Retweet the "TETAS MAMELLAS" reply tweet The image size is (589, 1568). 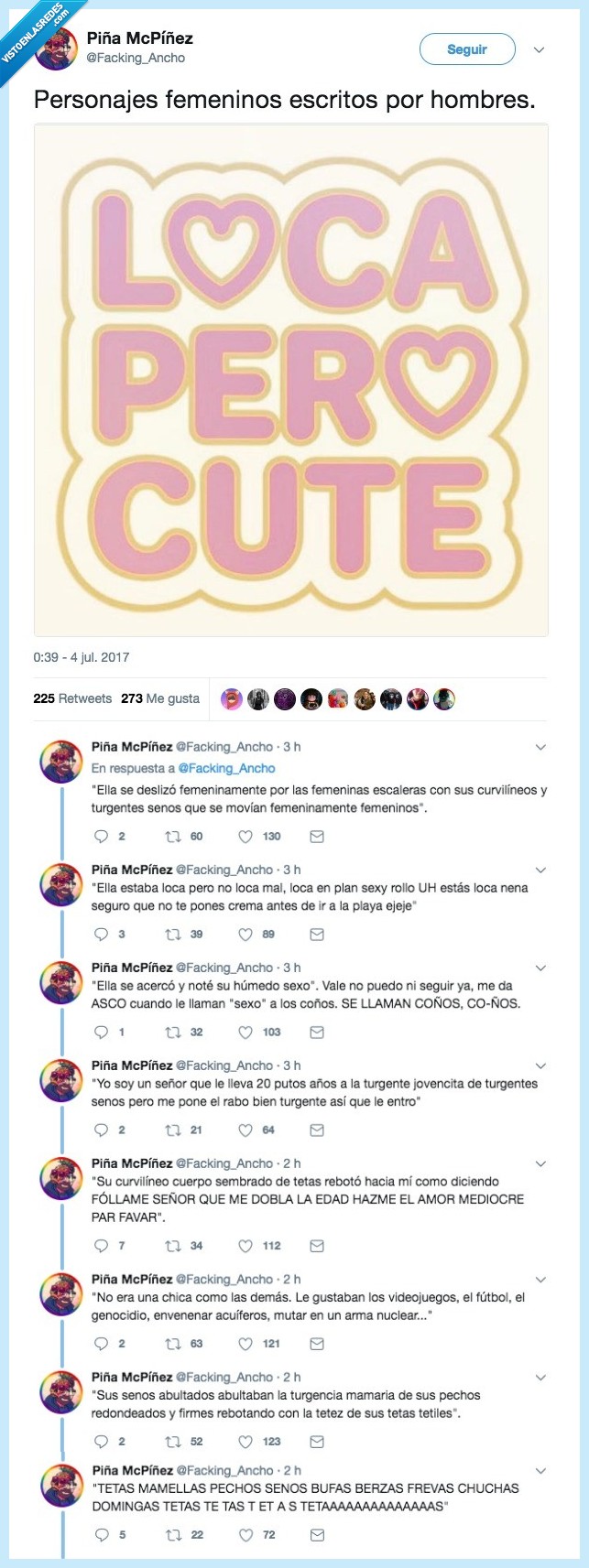[172, 1535]
